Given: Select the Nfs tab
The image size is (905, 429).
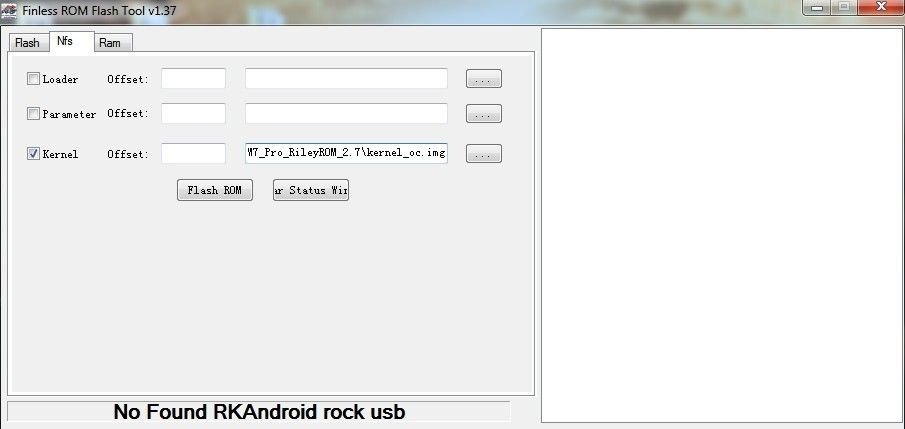Looking at the screenshot, I should [x=65, y=42].
